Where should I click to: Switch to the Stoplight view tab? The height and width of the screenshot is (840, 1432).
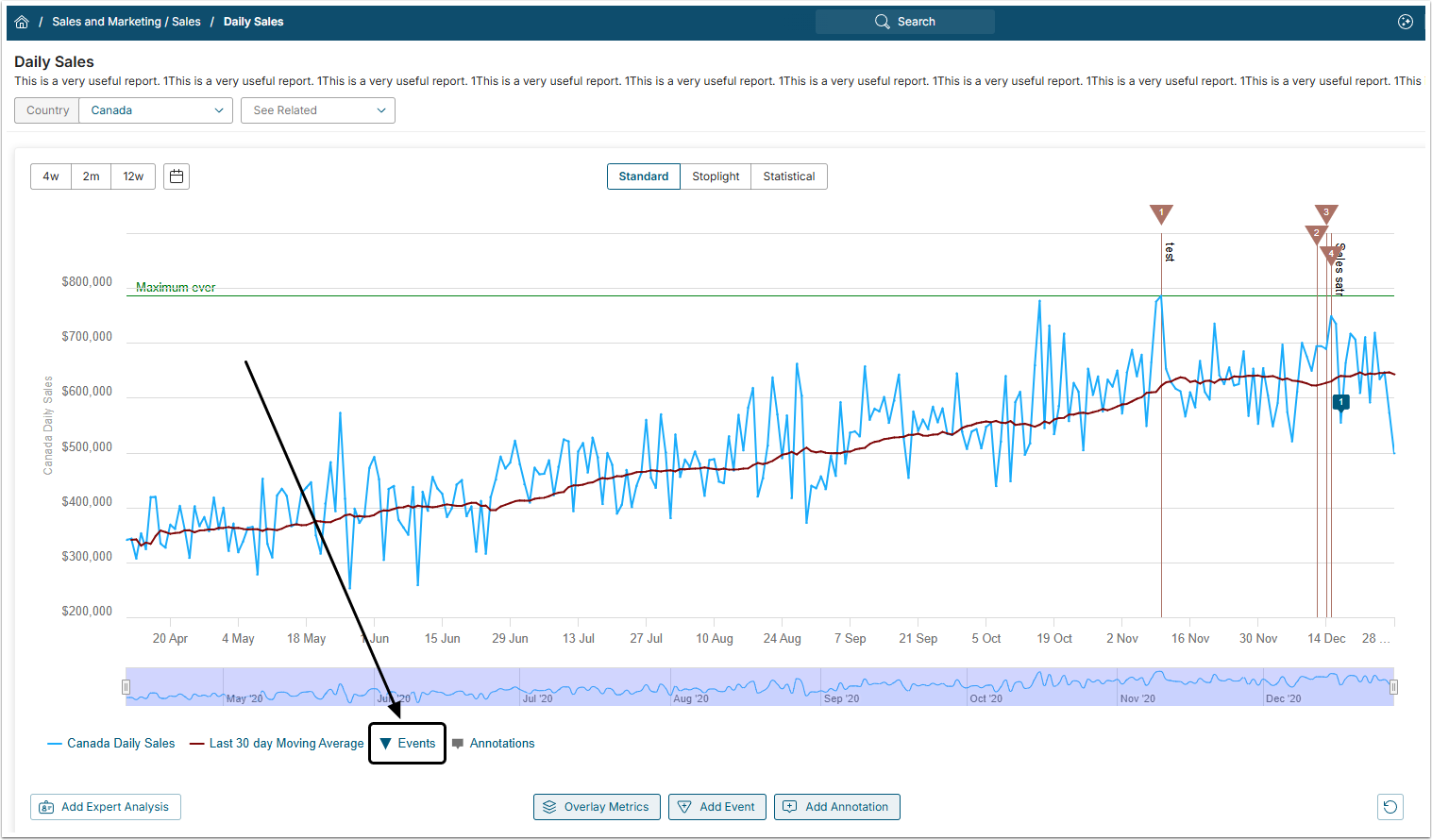pyautogui.click(x=716, y=176)
